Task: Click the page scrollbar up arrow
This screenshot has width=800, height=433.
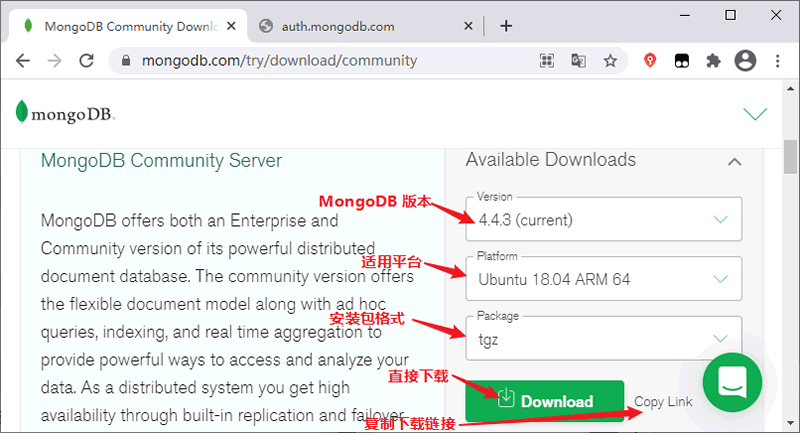Action: pyautogui.click(x=791, y=88)
